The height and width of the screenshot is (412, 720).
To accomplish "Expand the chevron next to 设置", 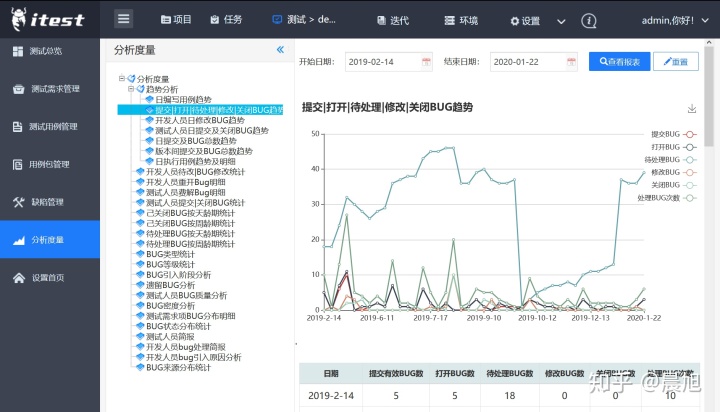I will pyautogui.click(x=561, y=21).
